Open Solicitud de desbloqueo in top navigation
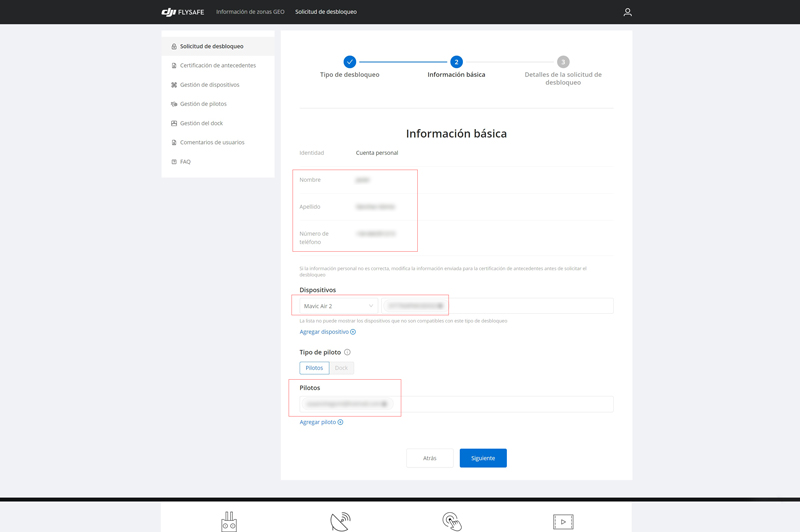Screen dimensions: 800x532 [x=325, y=12]
